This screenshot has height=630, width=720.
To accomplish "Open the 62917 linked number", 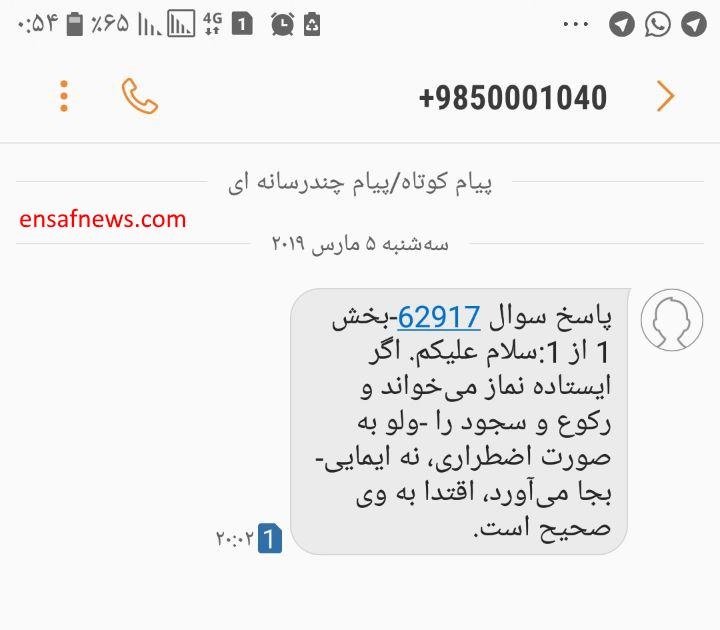I will pos(439,317).
